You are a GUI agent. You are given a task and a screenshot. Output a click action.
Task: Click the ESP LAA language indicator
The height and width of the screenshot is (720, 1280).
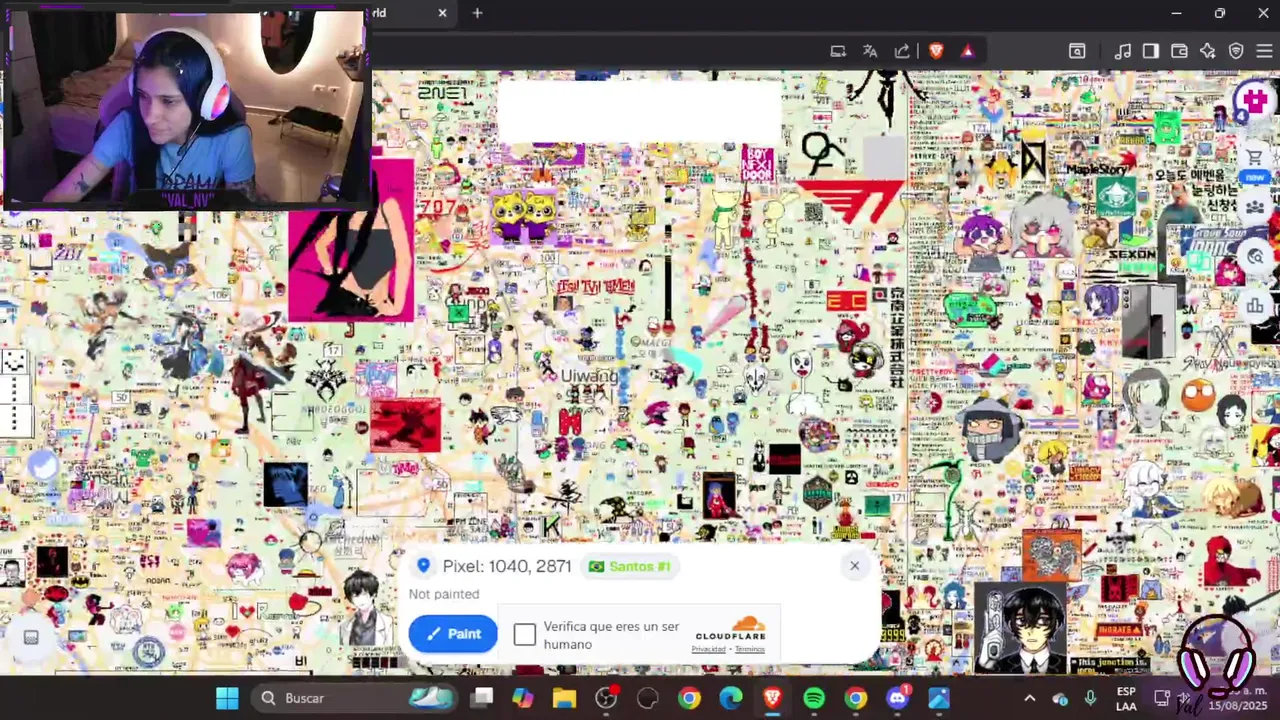coord(1126,698)
